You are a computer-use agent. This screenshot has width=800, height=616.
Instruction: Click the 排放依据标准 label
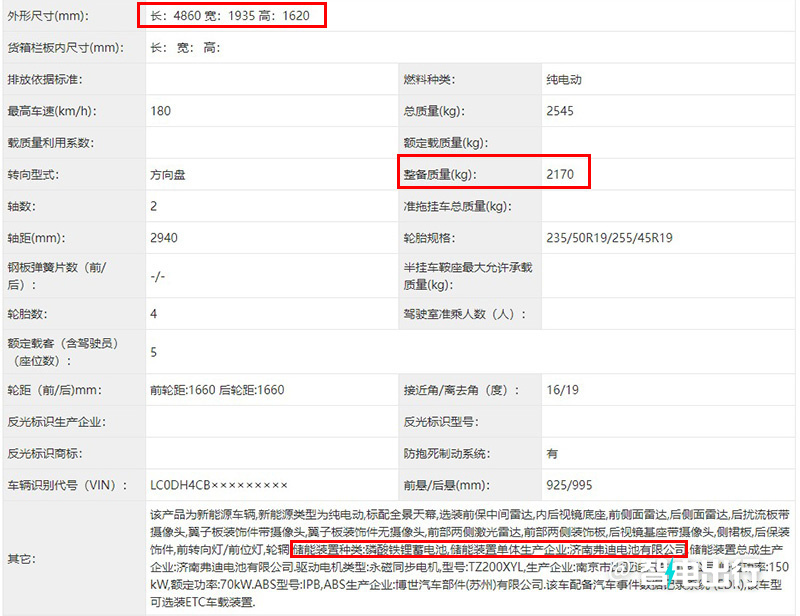pos(45,80)
